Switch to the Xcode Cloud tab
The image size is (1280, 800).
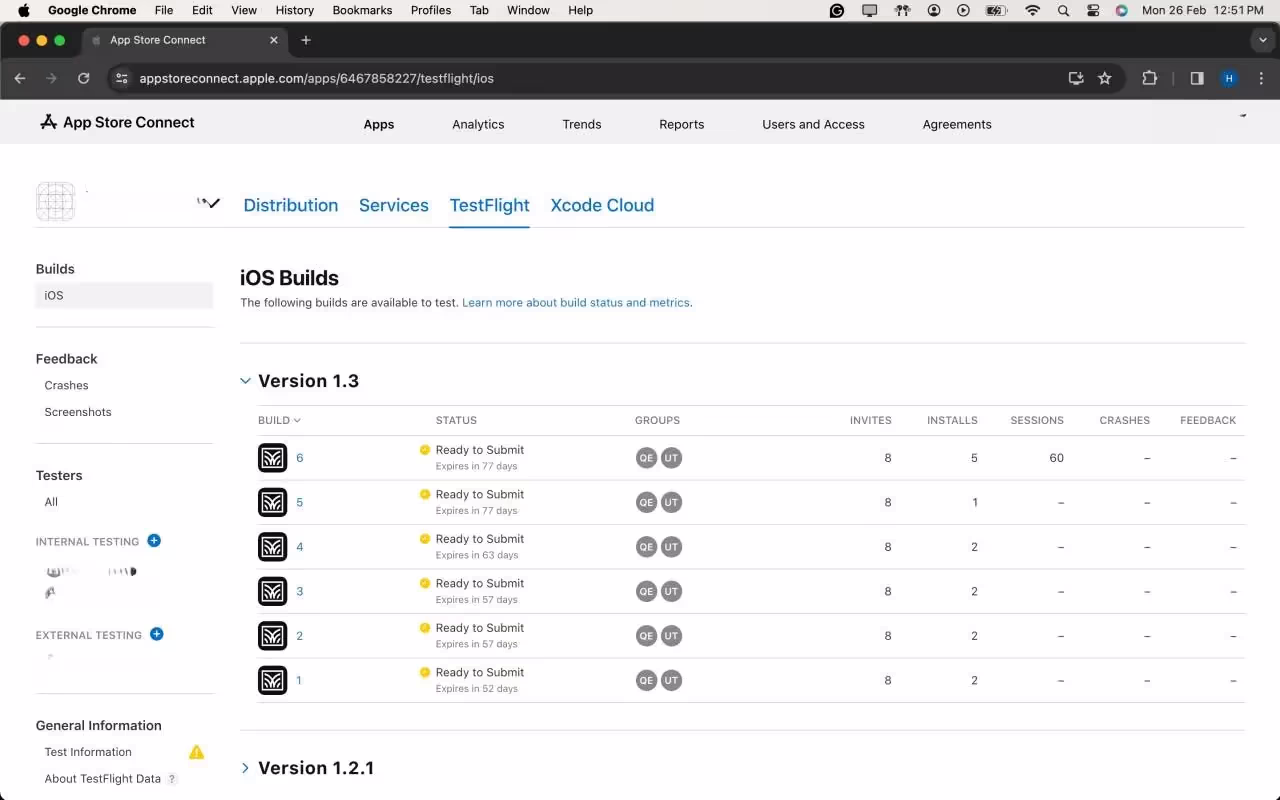click(602, 205)
